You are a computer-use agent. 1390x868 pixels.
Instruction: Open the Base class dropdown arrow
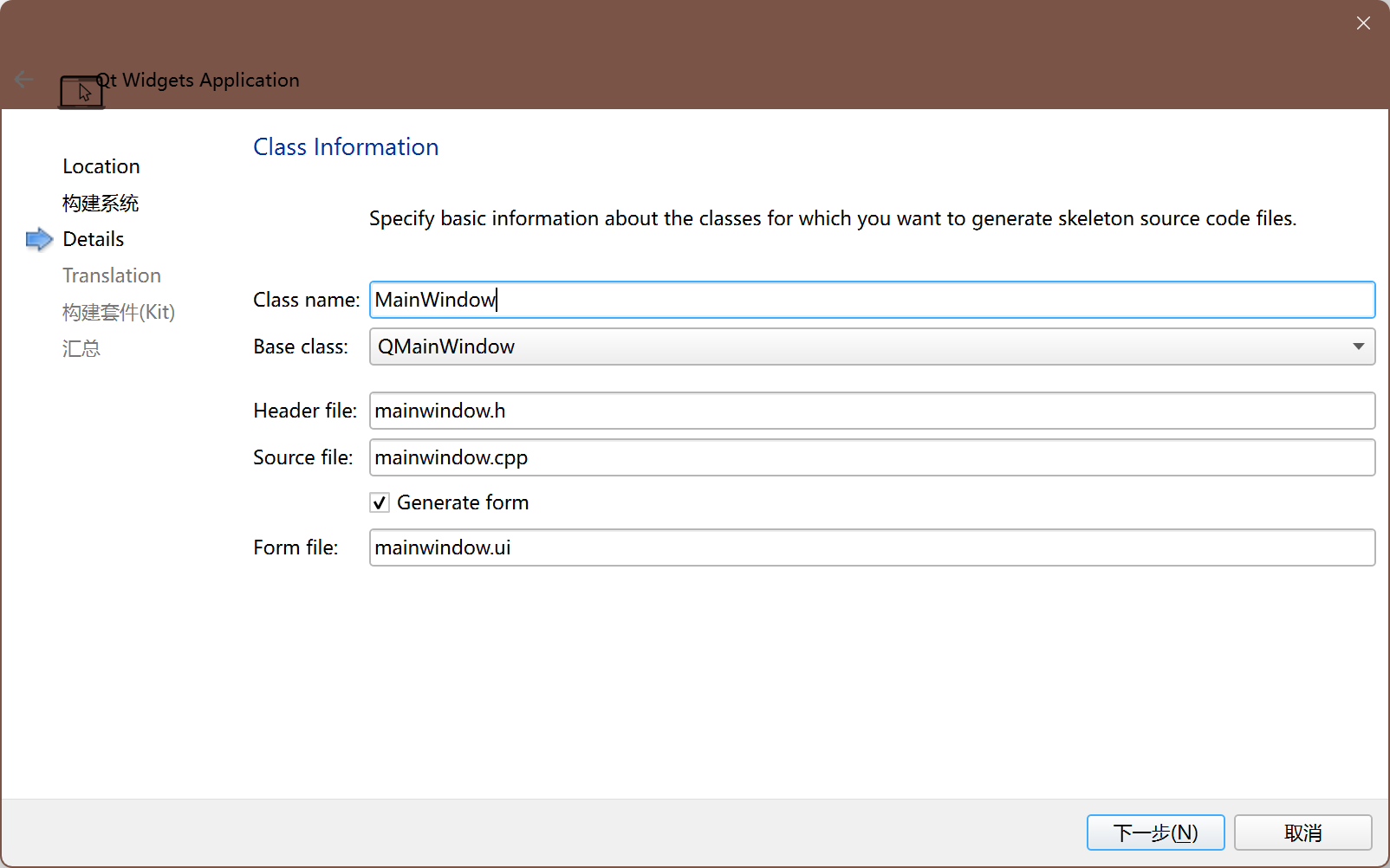pyautogui.click(x=1358, y=347)
